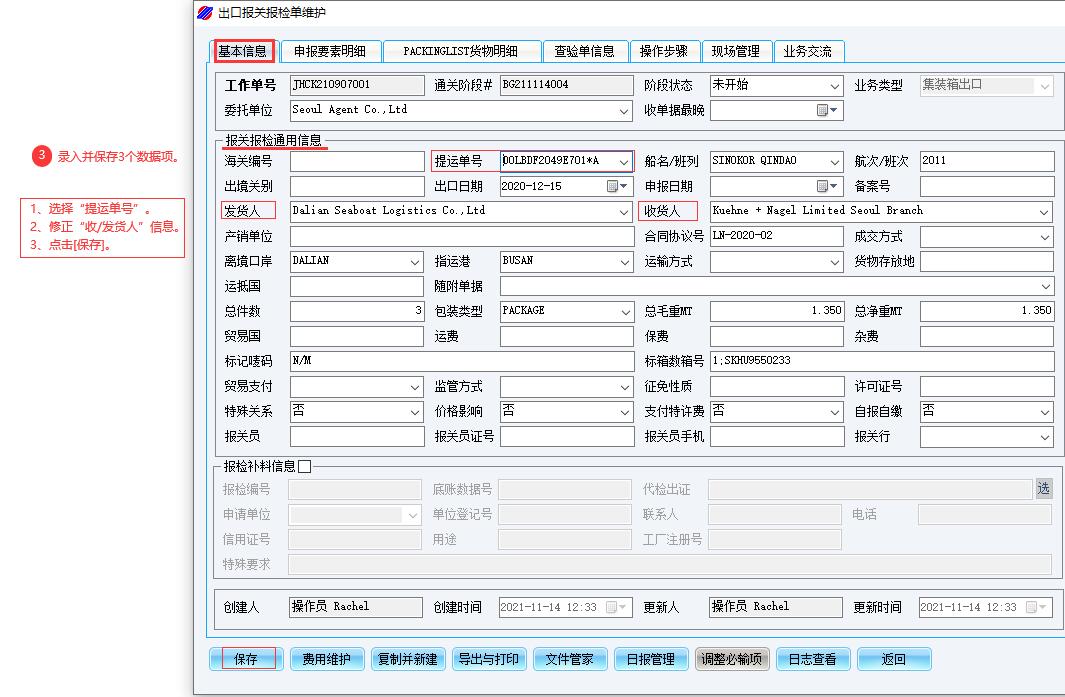Open 费用维护 from the bottom buttons
The image size is (1065, 697).
327,659
